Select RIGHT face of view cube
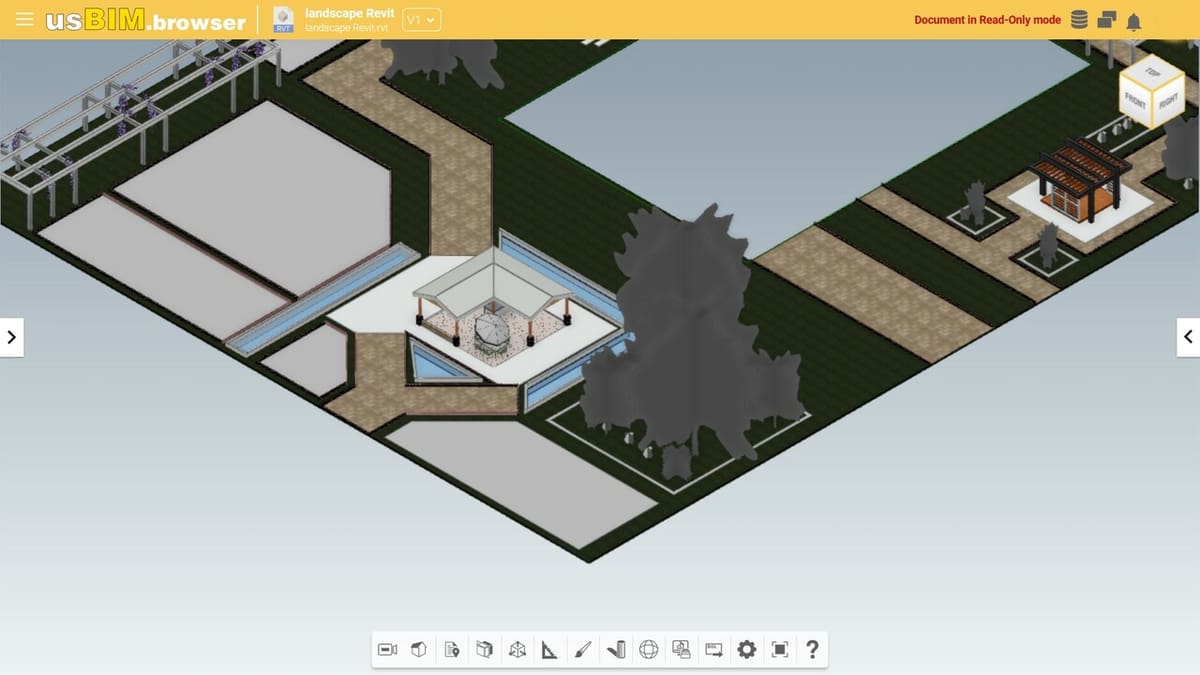 (x=1168, y=103)
